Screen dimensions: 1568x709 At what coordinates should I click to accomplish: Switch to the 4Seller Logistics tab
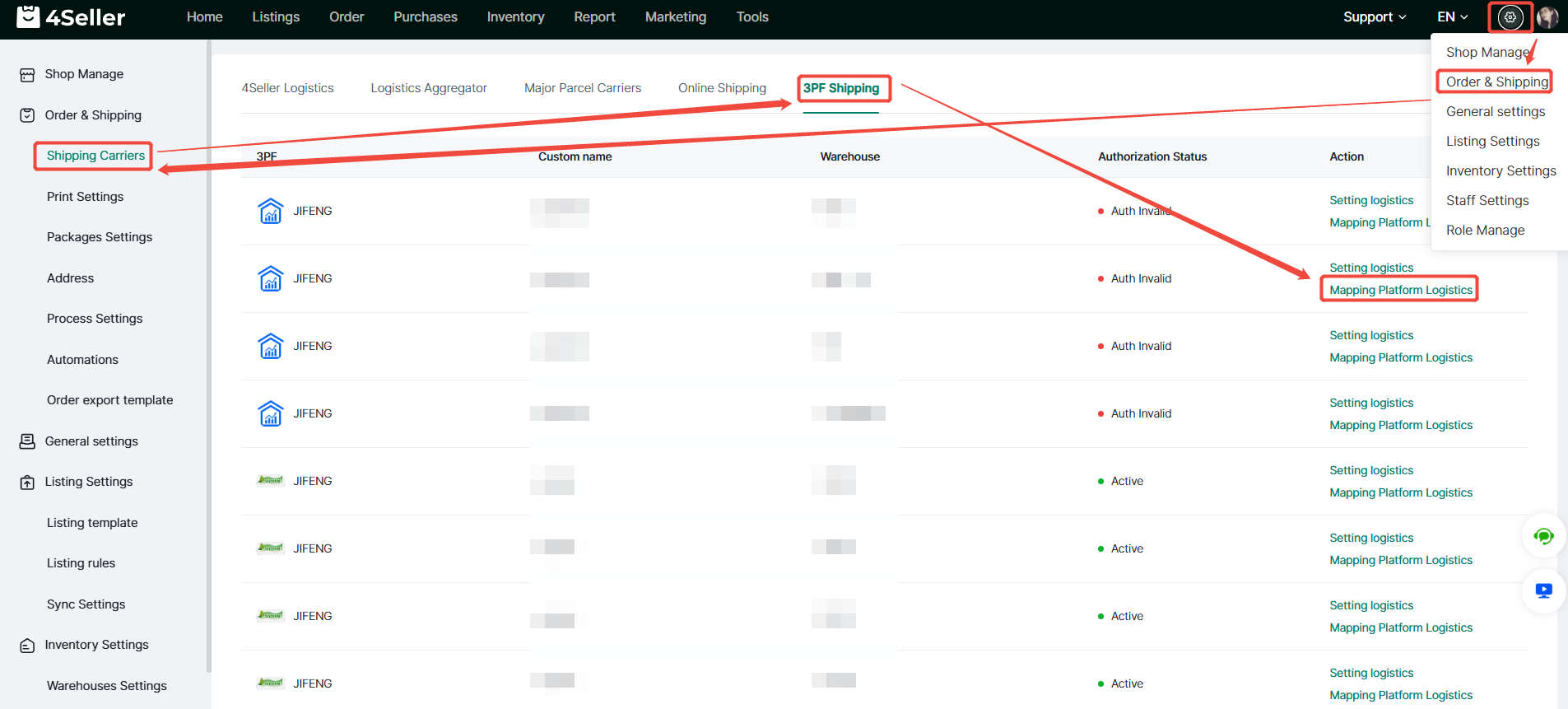click(x=287, y=88)
